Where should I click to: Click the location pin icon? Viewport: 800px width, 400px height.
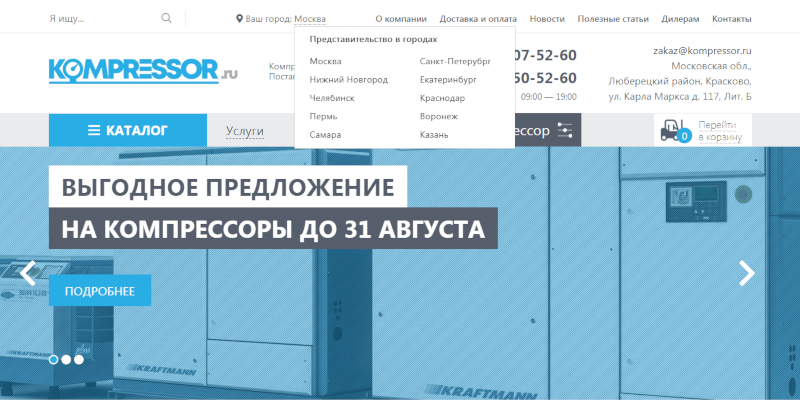pos(239,19)
